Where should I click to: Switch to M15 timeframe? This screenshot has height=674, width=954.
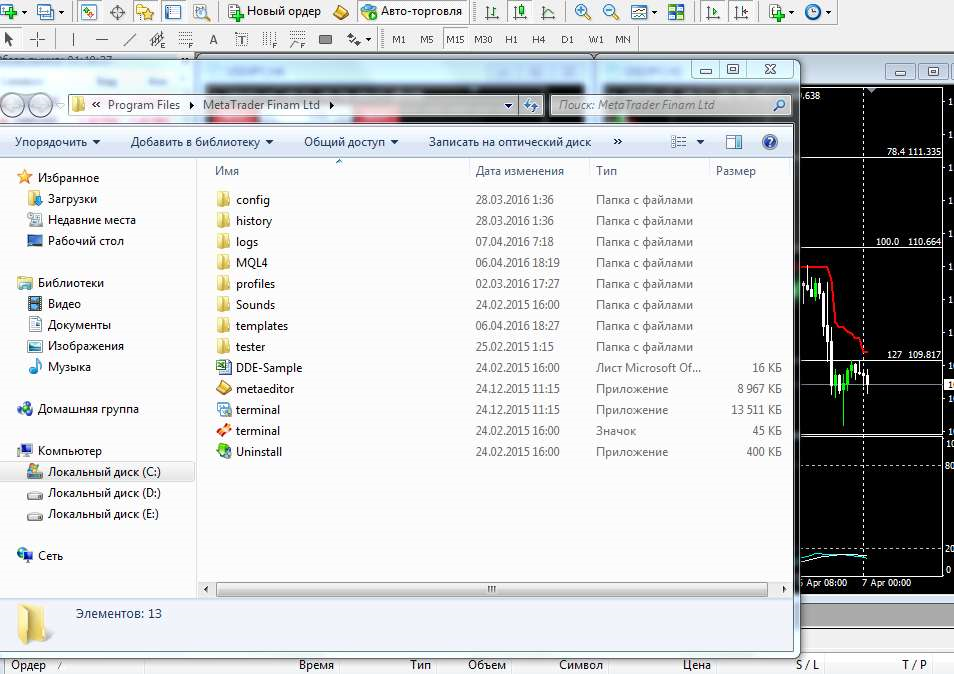[x=455, y=40]
